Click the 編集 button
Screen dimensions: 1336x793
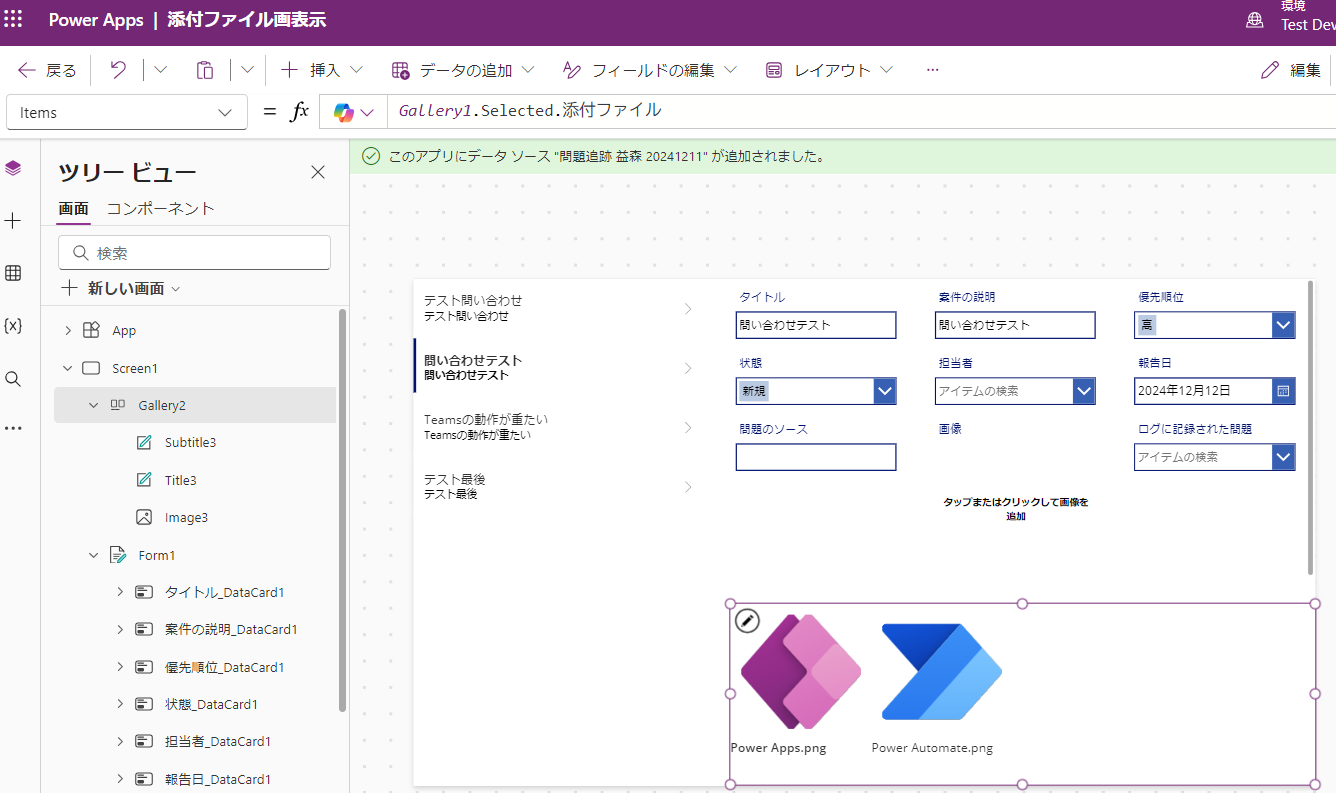pyautogui.click(x=1292, y=70)
